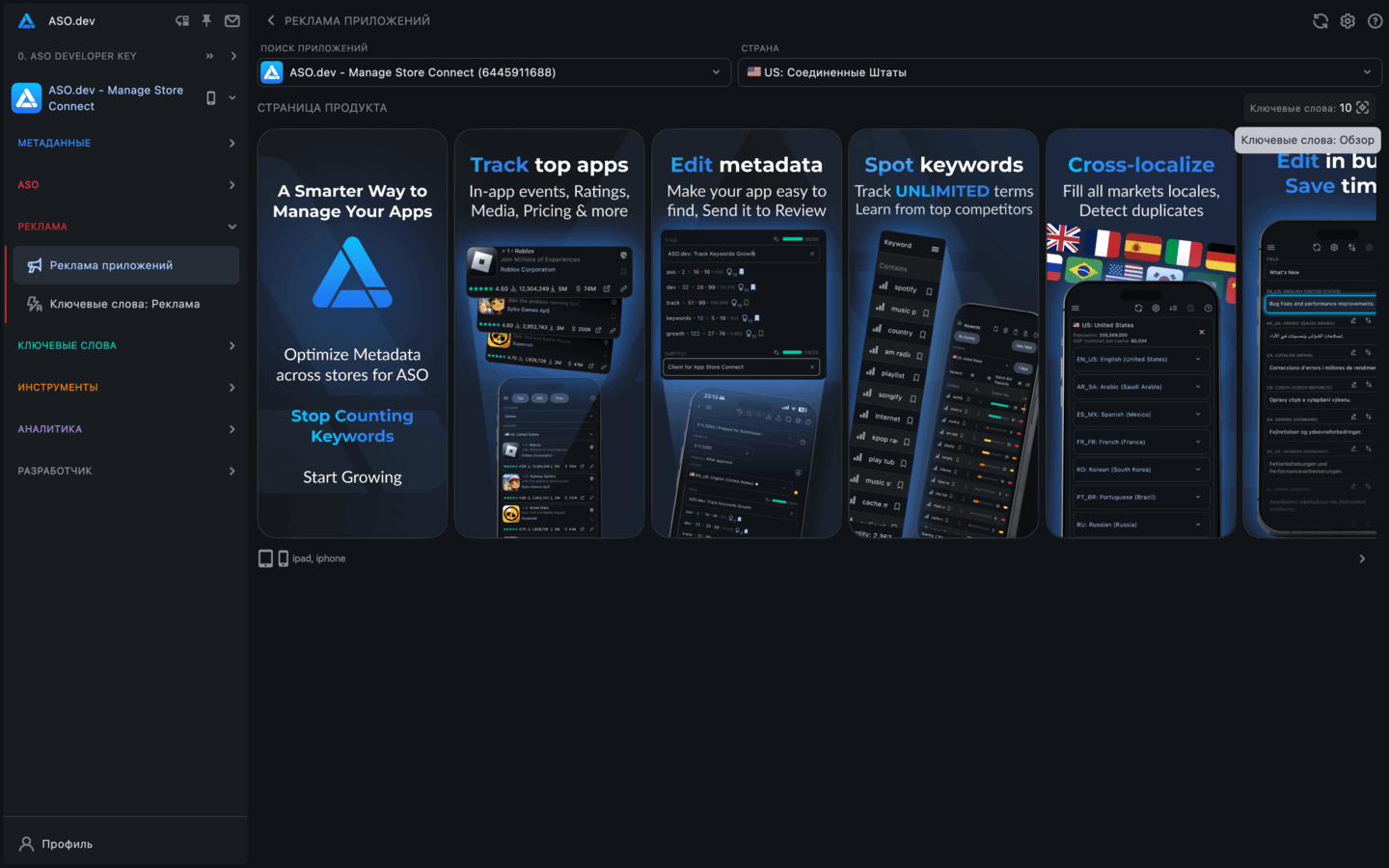Collapse the Реклама sidebar section
Screen dimensions: 1389x868
point(125,227)
